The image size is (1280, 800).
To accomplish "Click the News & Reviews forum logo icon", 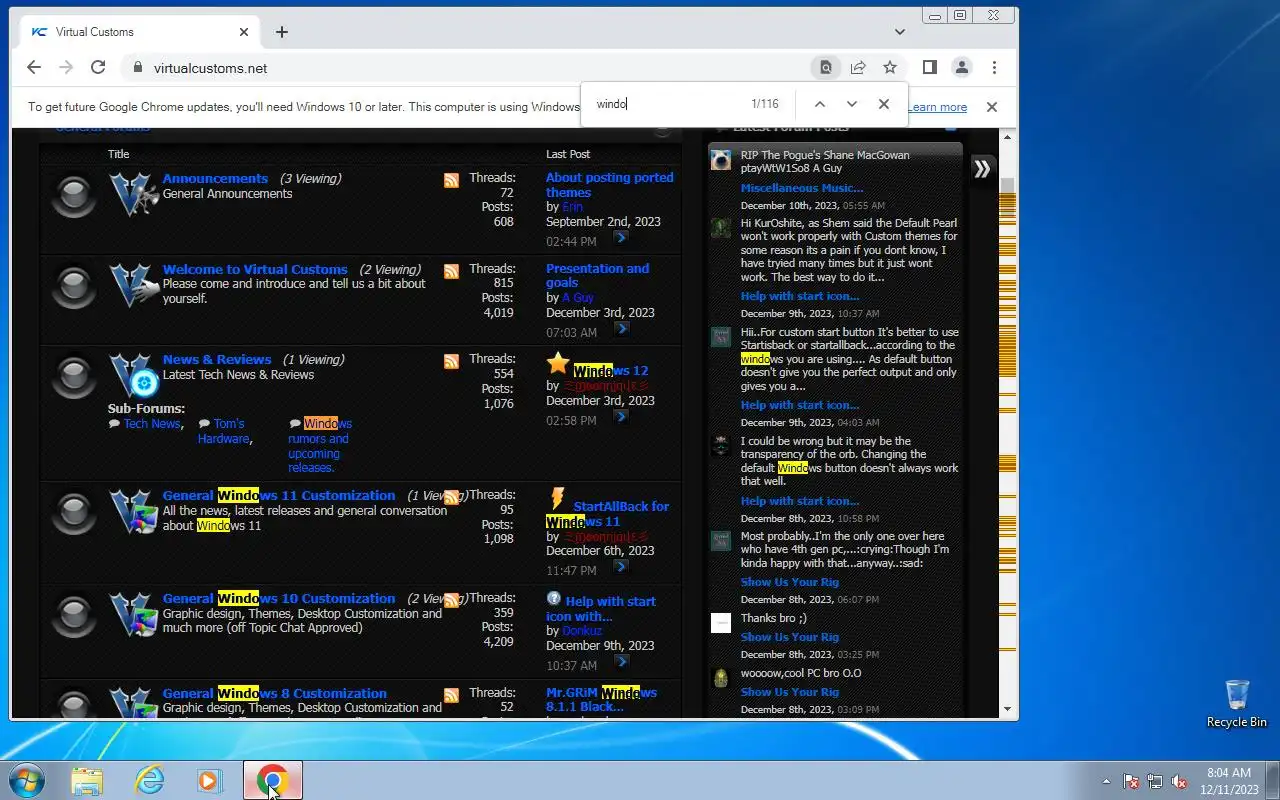I will click(134, 375).
